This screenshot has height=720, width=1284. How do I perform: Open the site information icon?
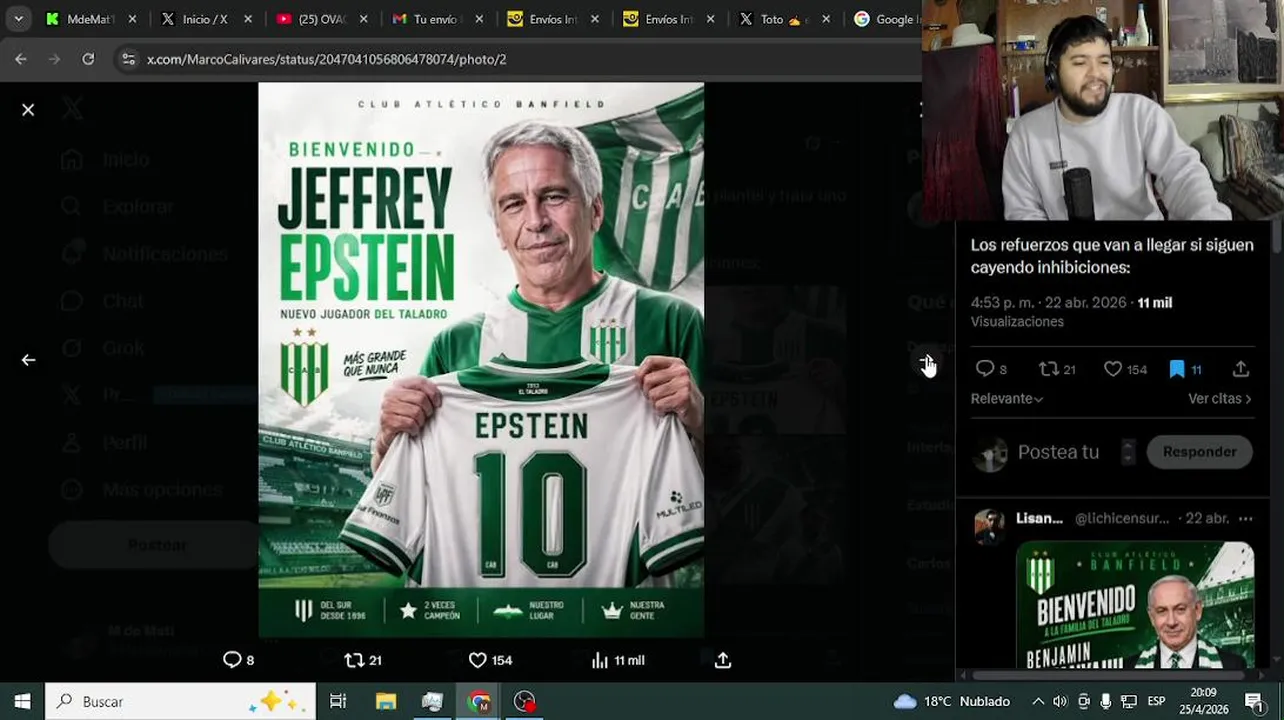[x=128, y=59]
